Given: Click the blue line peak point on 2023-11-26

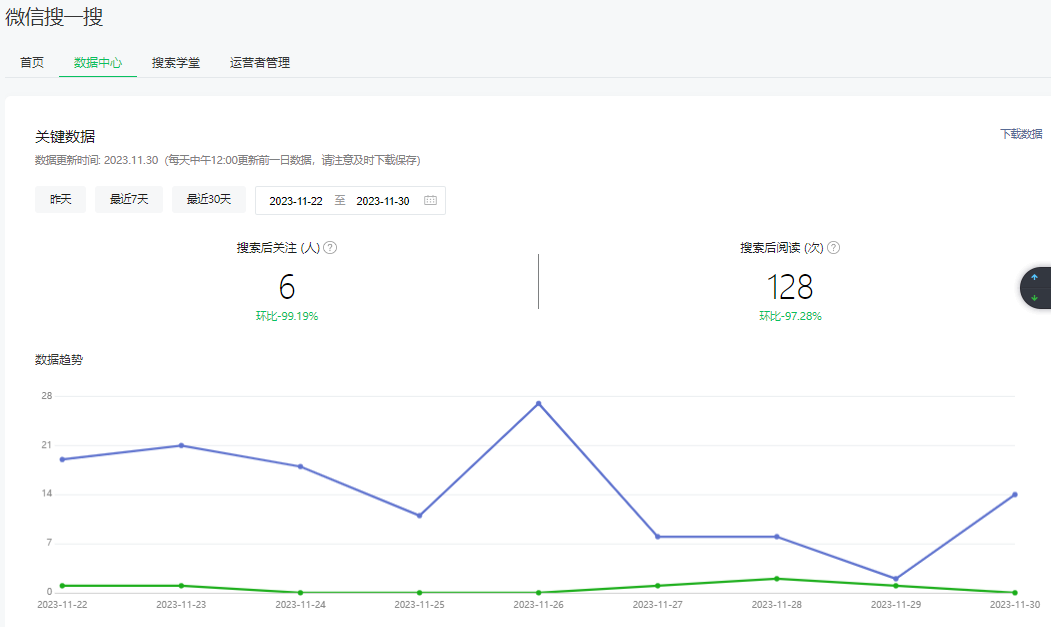Looking at the screenshot, I should click(538, 404).
